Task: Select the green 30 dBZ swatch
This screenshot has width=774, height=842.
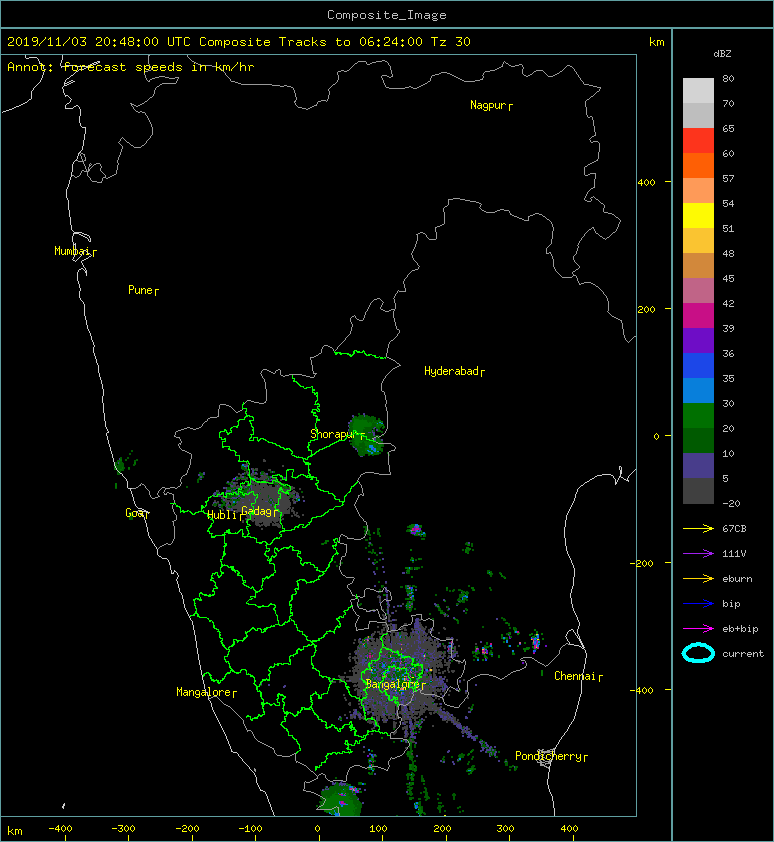Action: [698, 415]
